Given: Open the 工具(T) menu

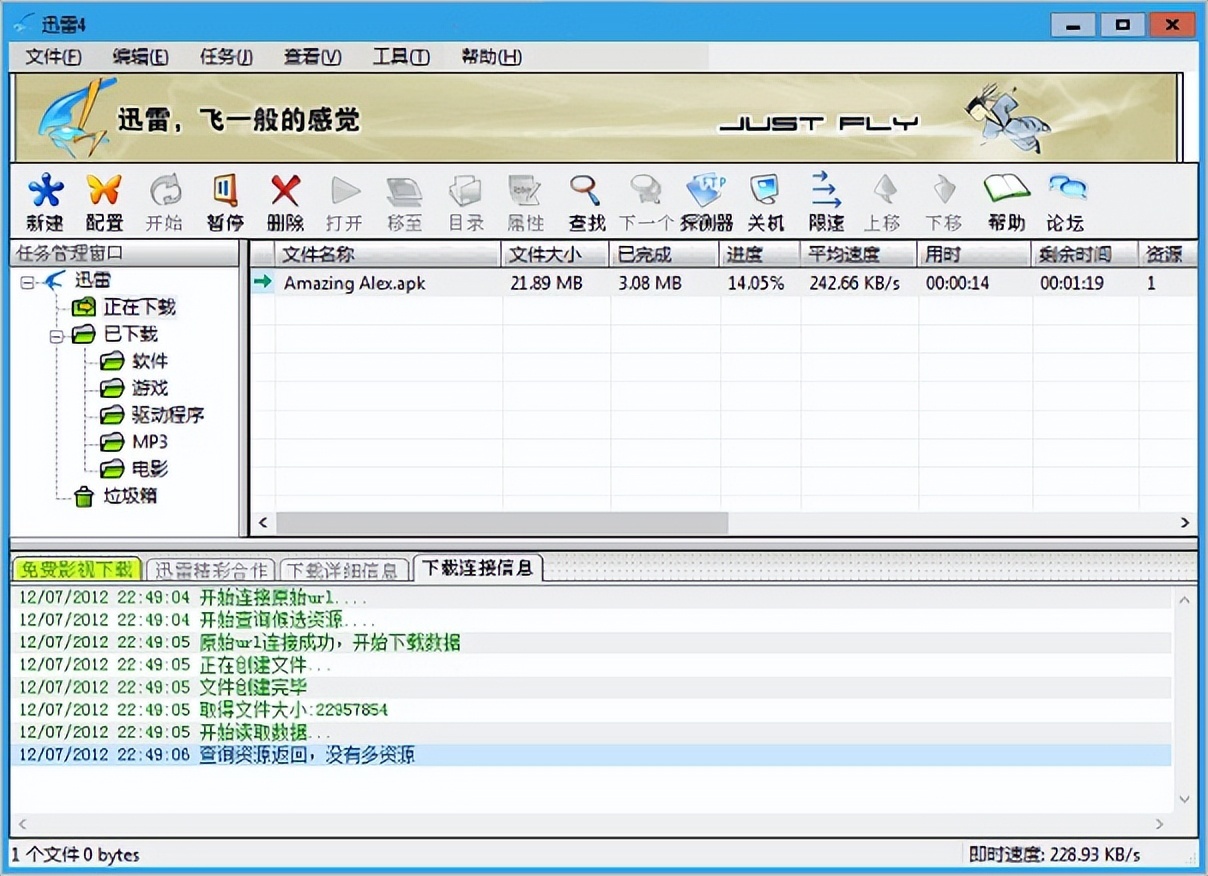Looking at the screenshot, I should (x=401, y=56).
